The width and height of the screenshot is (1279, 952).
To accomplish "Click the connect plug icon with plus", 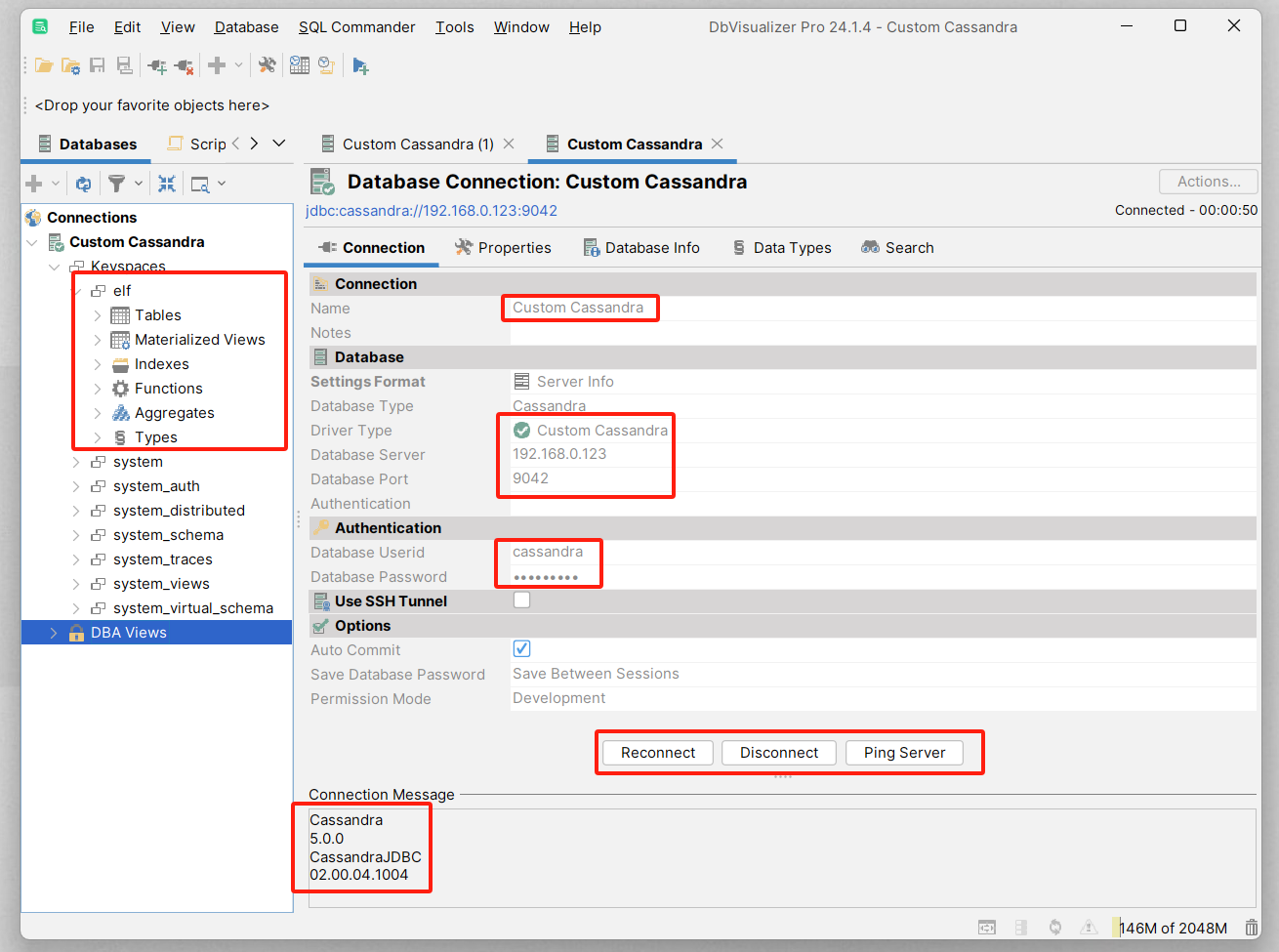I will [157, 65].
